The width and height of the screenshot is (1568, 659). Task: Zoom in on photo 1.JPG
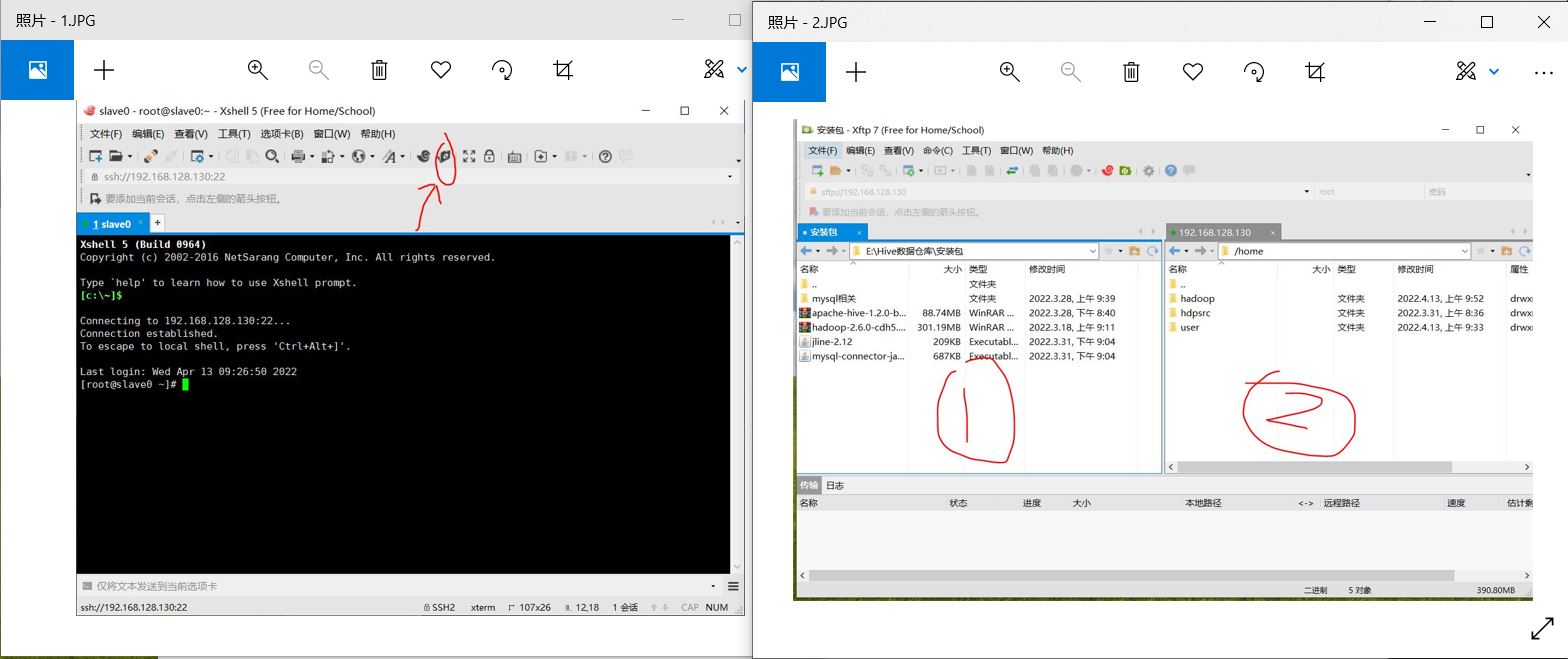point(258,70)
